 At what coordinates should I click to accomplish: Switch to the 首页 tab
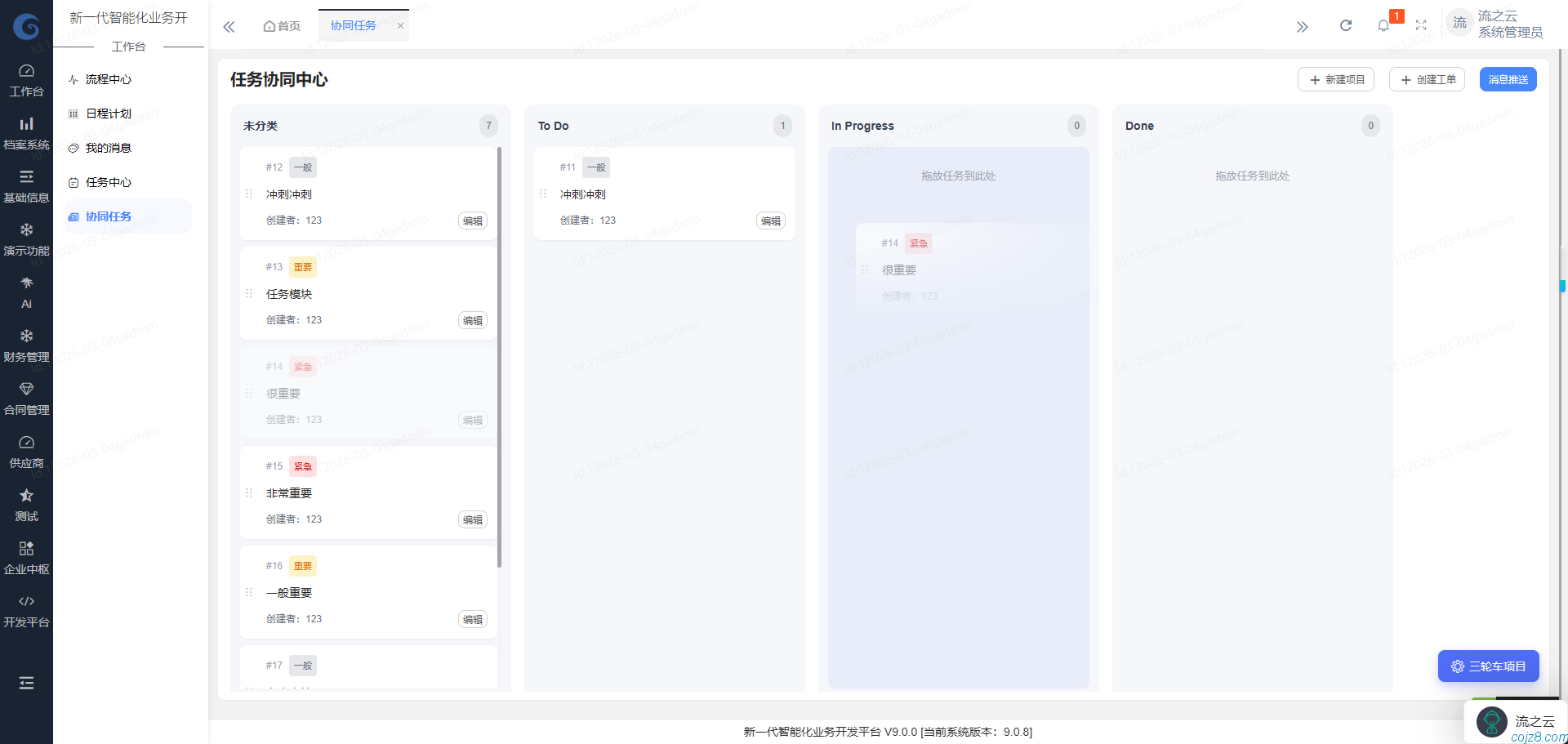tap(281, 25)
